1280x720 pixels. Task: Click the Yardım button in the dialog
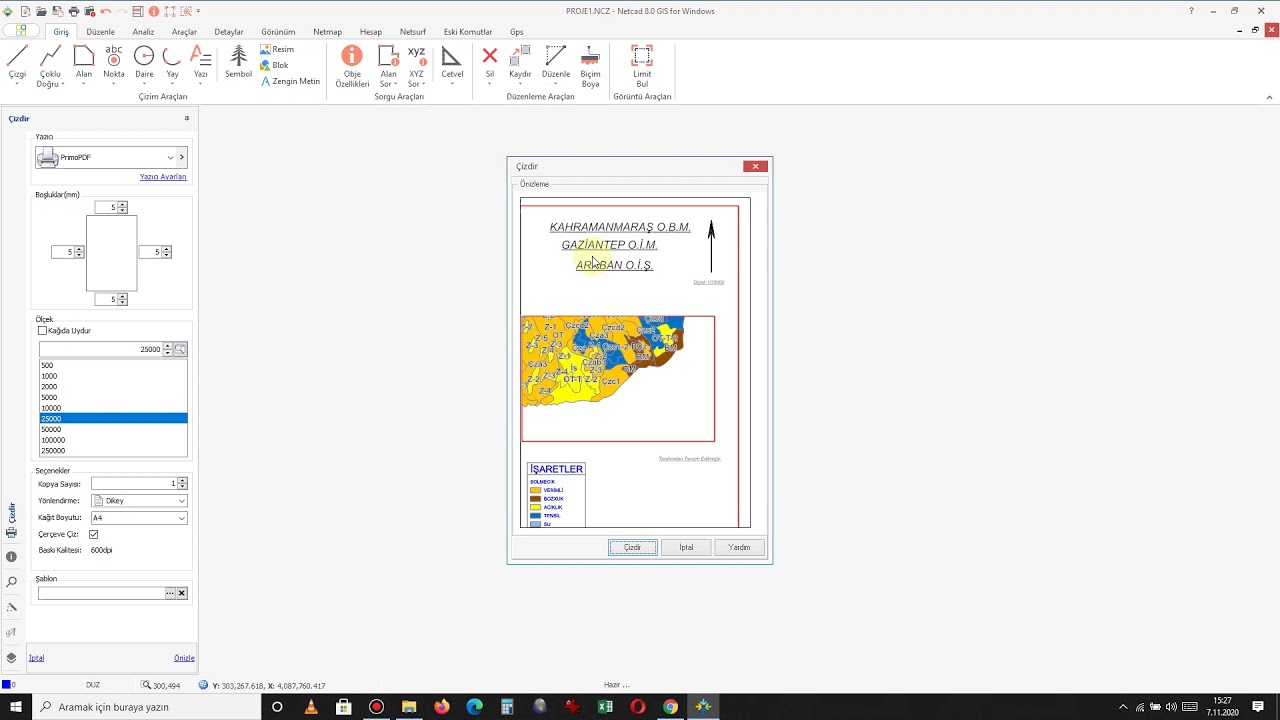click(x=739, y=547)
